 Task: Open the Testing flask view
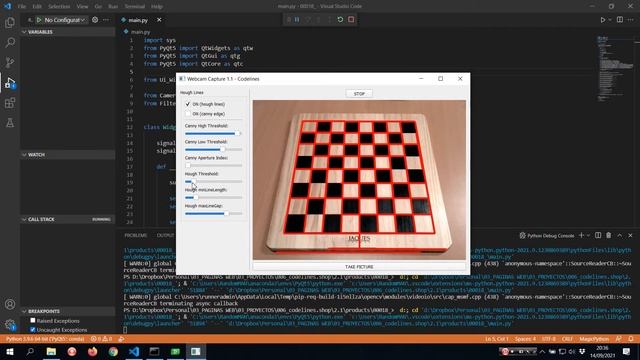10,123
